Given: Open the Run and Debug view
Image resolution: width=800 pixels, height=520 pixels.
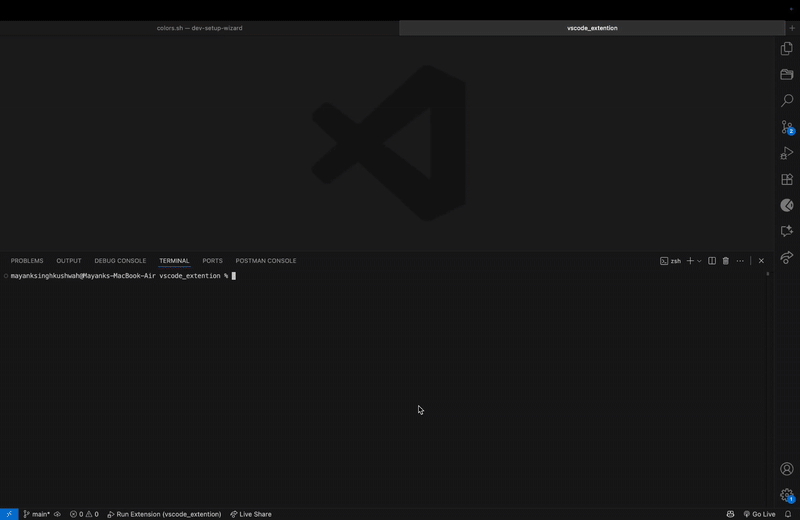Looking at the screenshot, I should pos(787,153).
